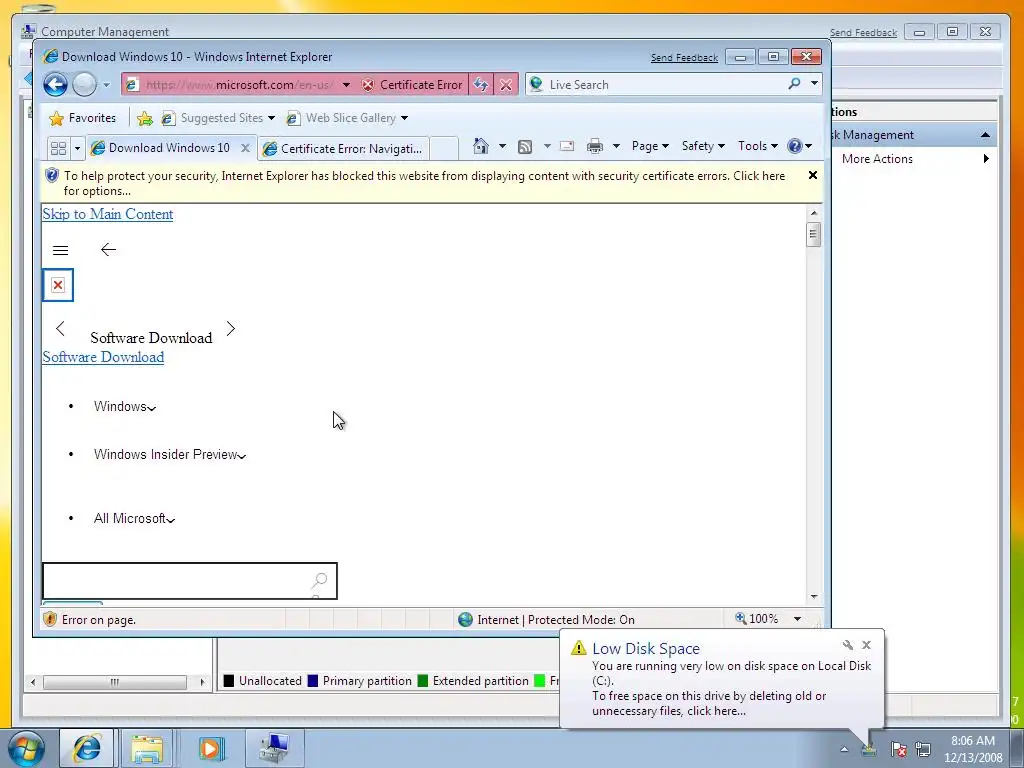Viewport: 1024px width, 768px height.
Task: Open Internet Explorer from taskbar
Action: 87,748
